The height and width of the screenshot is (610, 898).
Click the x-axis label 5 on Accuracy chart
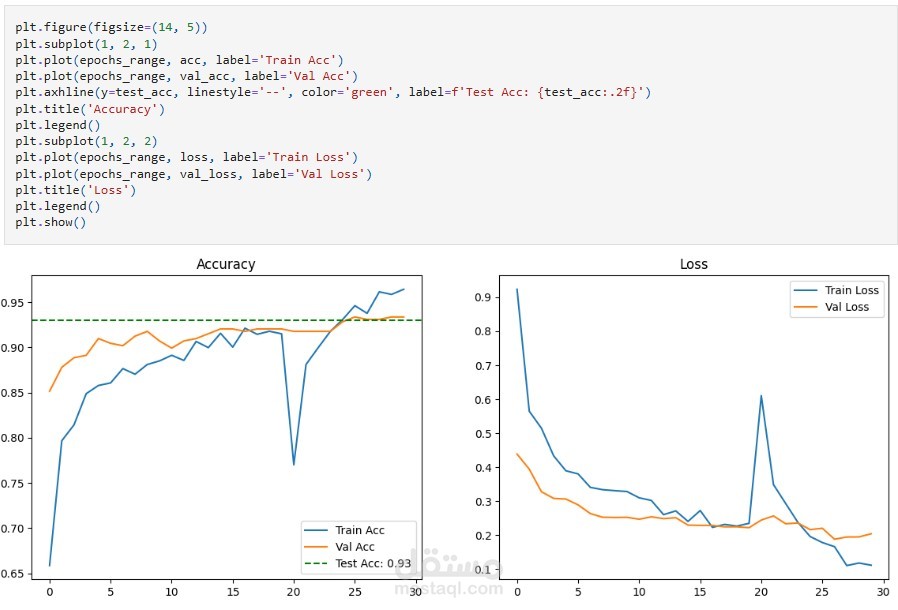[x=111, y=592]
